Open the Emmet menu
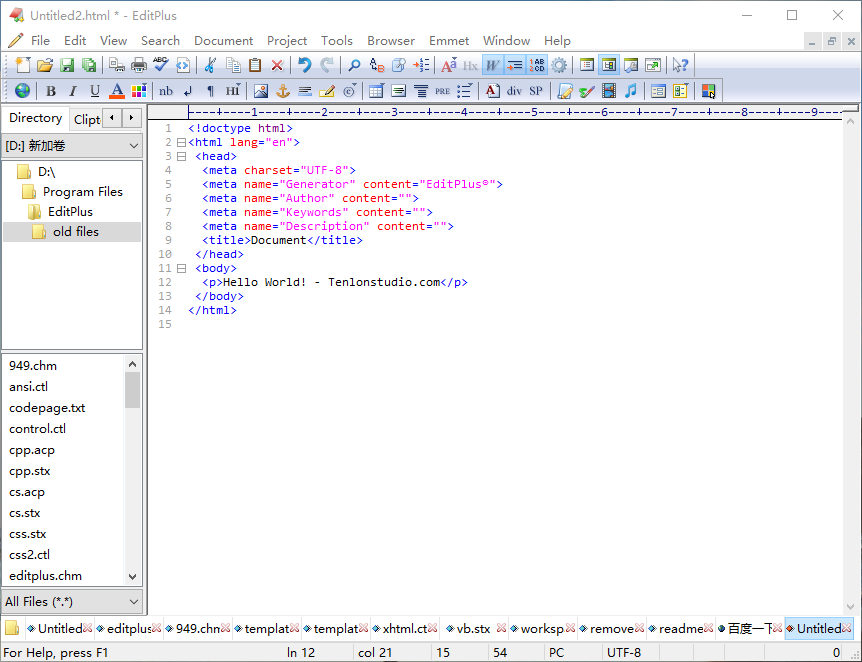Viewport: 862px width, 662px height. click(x=449, y=41)
